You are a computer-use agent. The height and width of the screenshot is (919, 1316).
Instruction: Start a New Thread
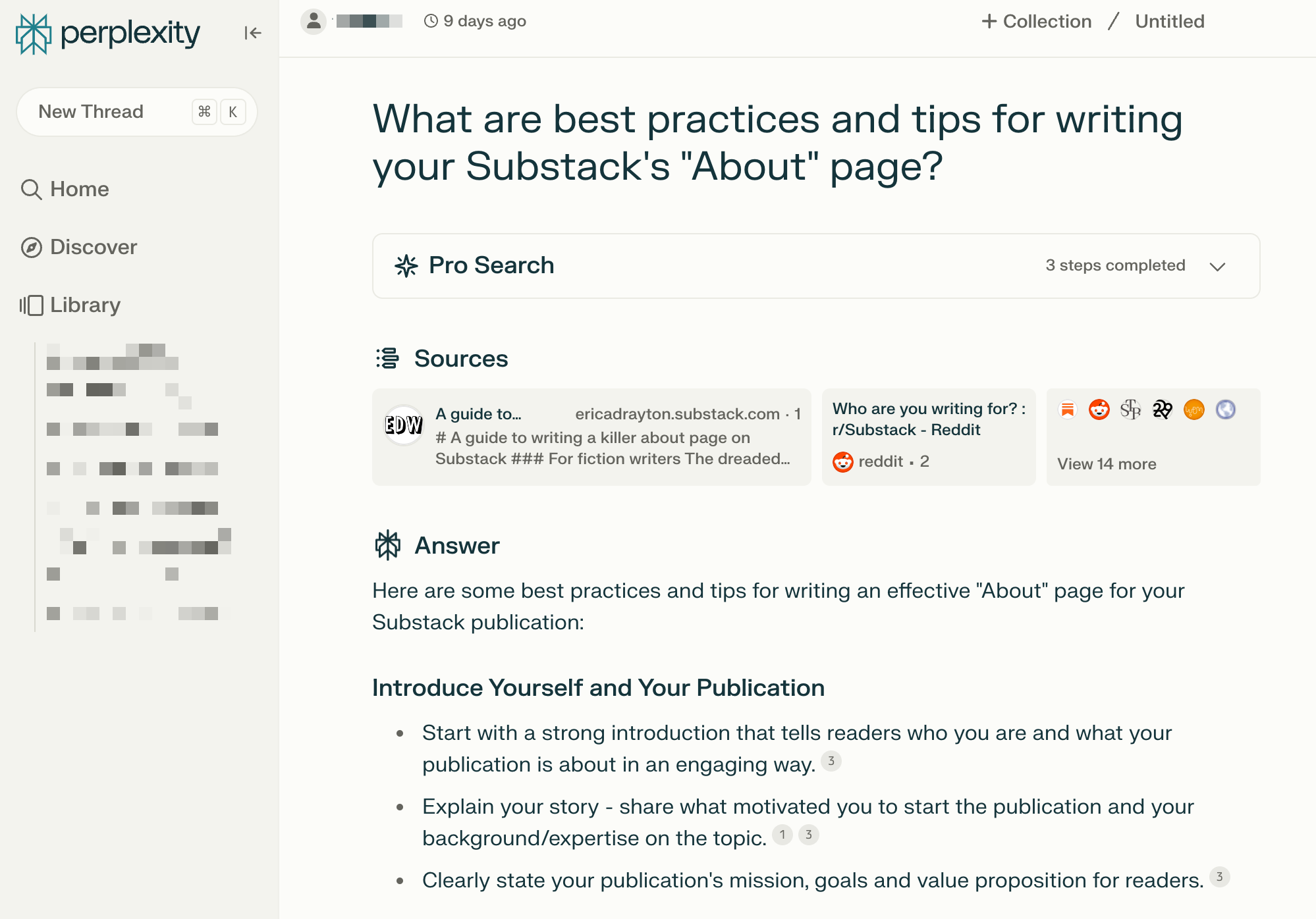point(136,112)
